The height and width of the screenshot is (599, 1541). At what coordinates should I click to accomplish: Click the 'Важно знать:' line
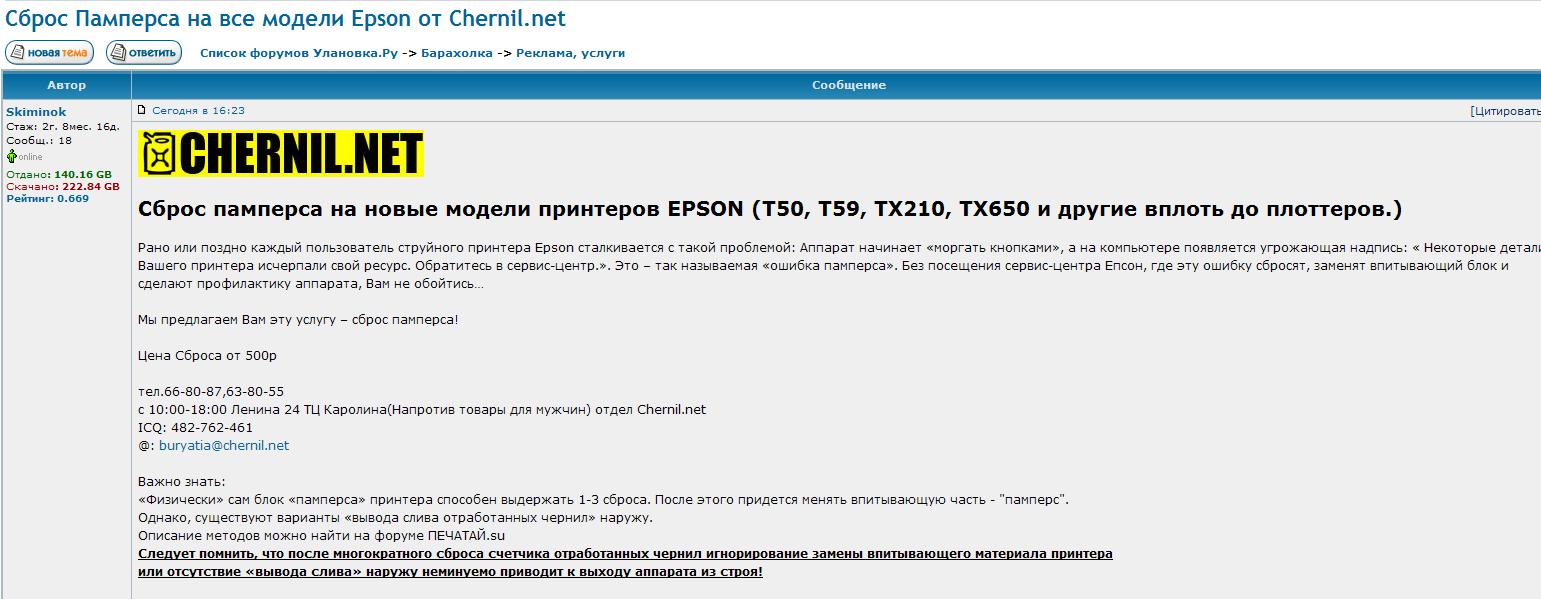(x=182, y=481)
